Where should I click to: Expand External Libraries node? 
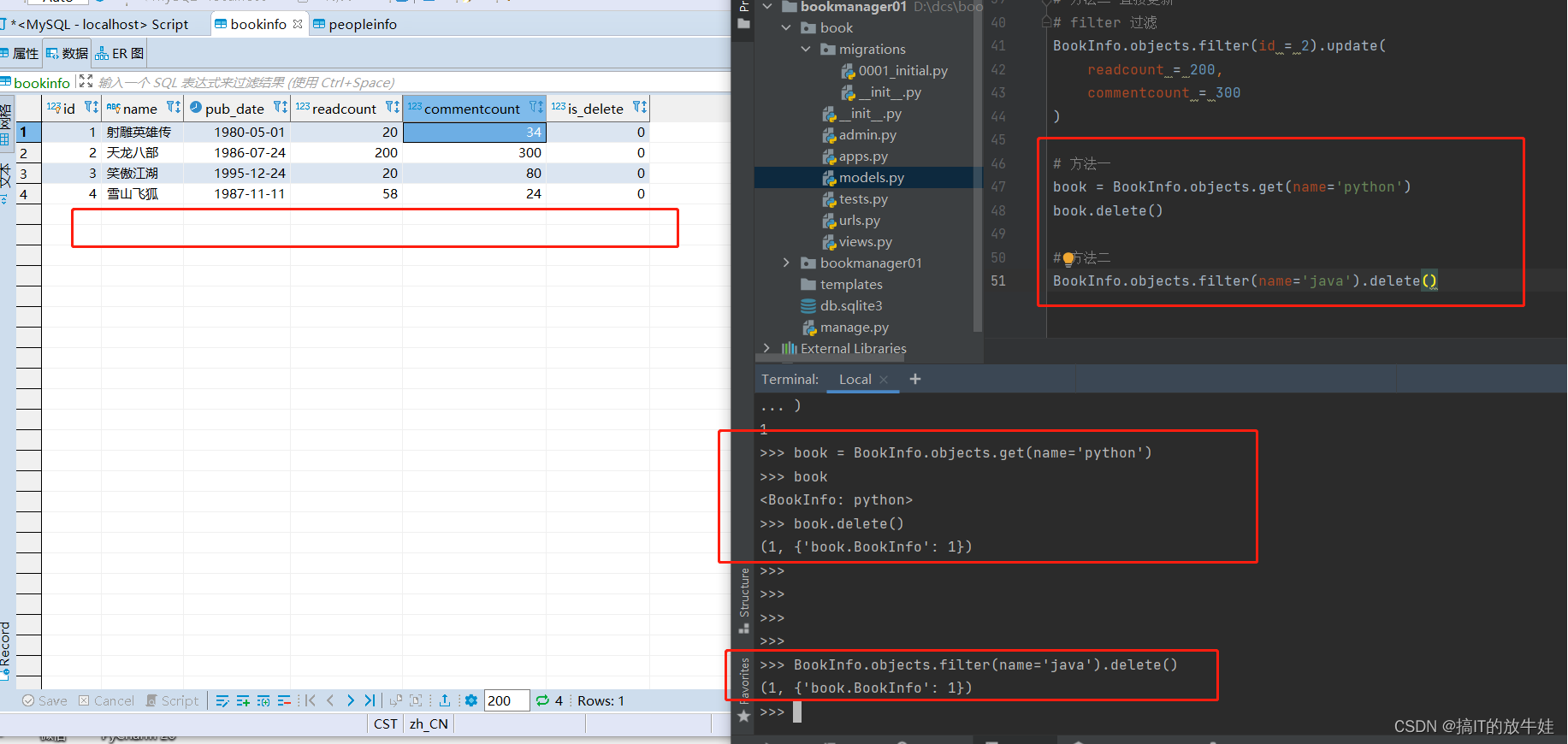pyautogui.click(x=767, y=349)
